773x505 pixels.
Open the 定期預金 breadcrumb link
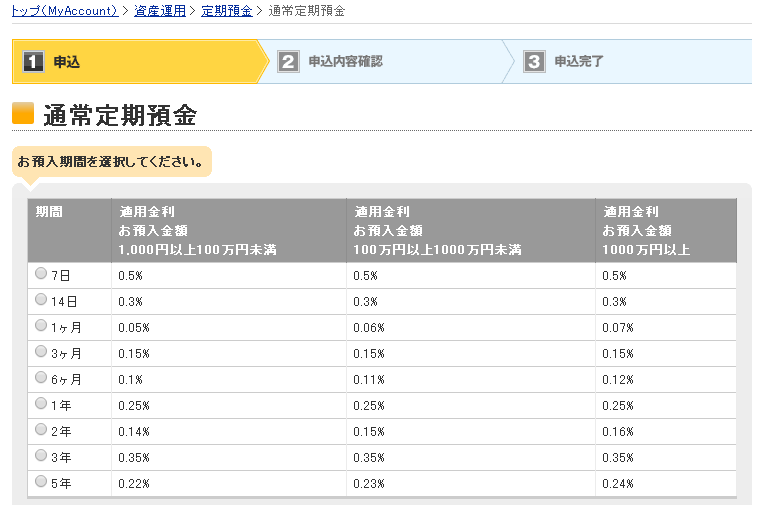coord(227,11)
